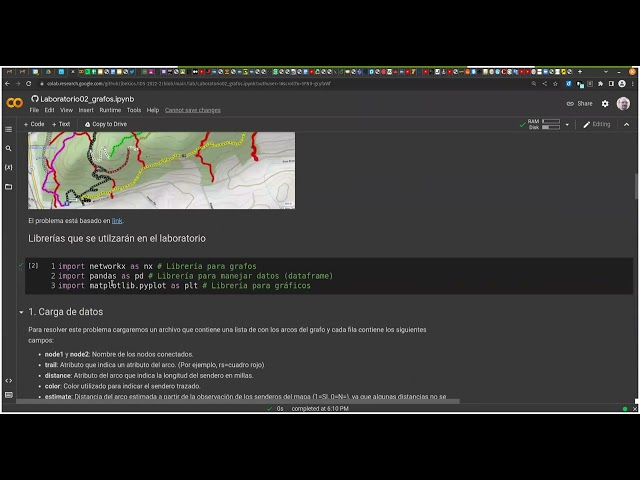Click the Disk usage bar
The image size is (640, 480).
551,127
